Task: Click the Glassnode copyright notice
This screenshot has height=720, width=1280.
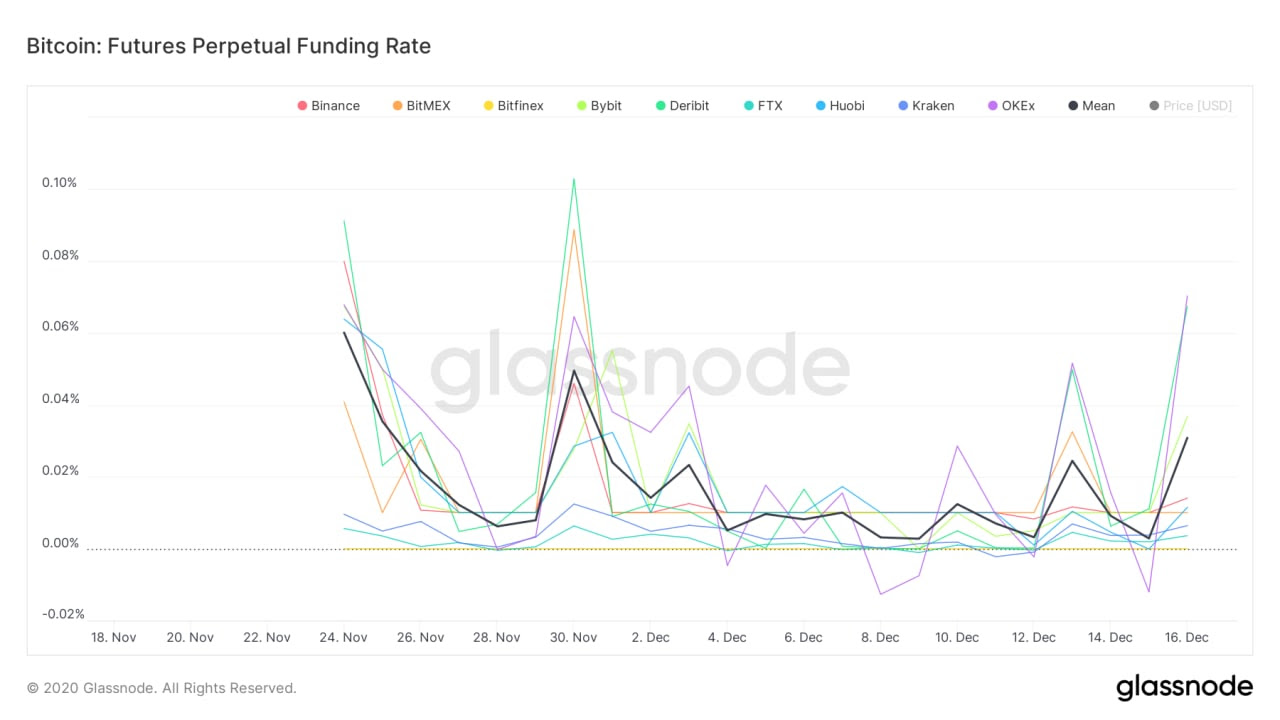Action: pos(162,688)
